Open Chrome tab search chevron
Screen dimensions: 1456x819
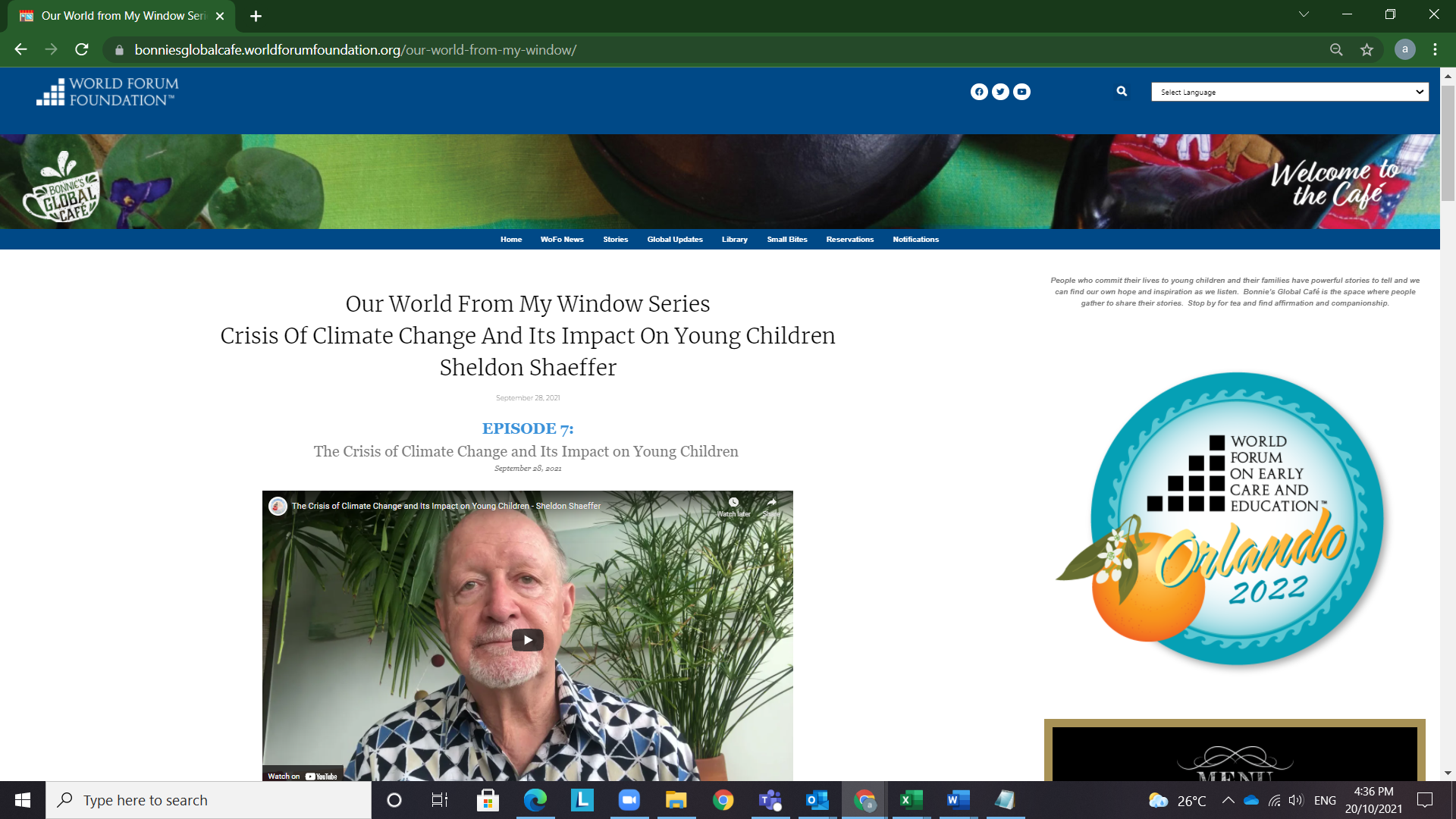(x=1304, y=14)
